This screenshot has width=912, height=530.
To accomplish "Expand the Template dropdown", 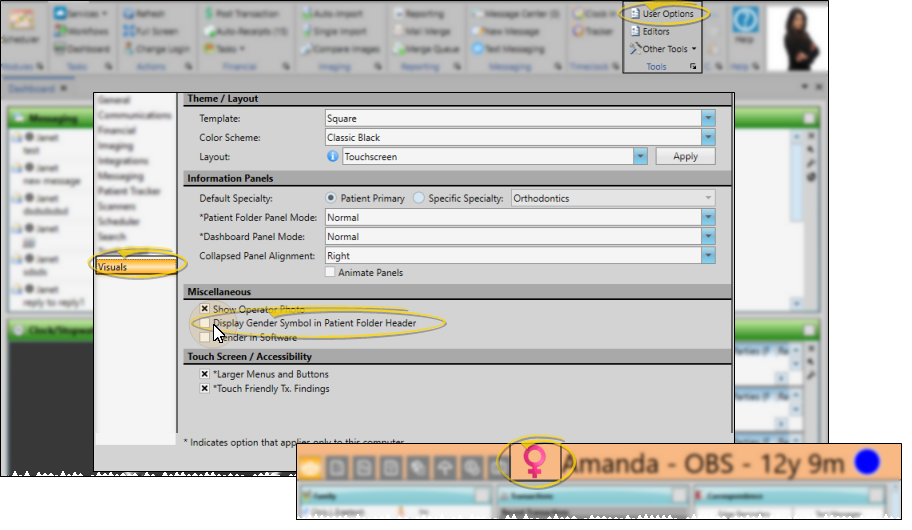I will pos(708,118).
